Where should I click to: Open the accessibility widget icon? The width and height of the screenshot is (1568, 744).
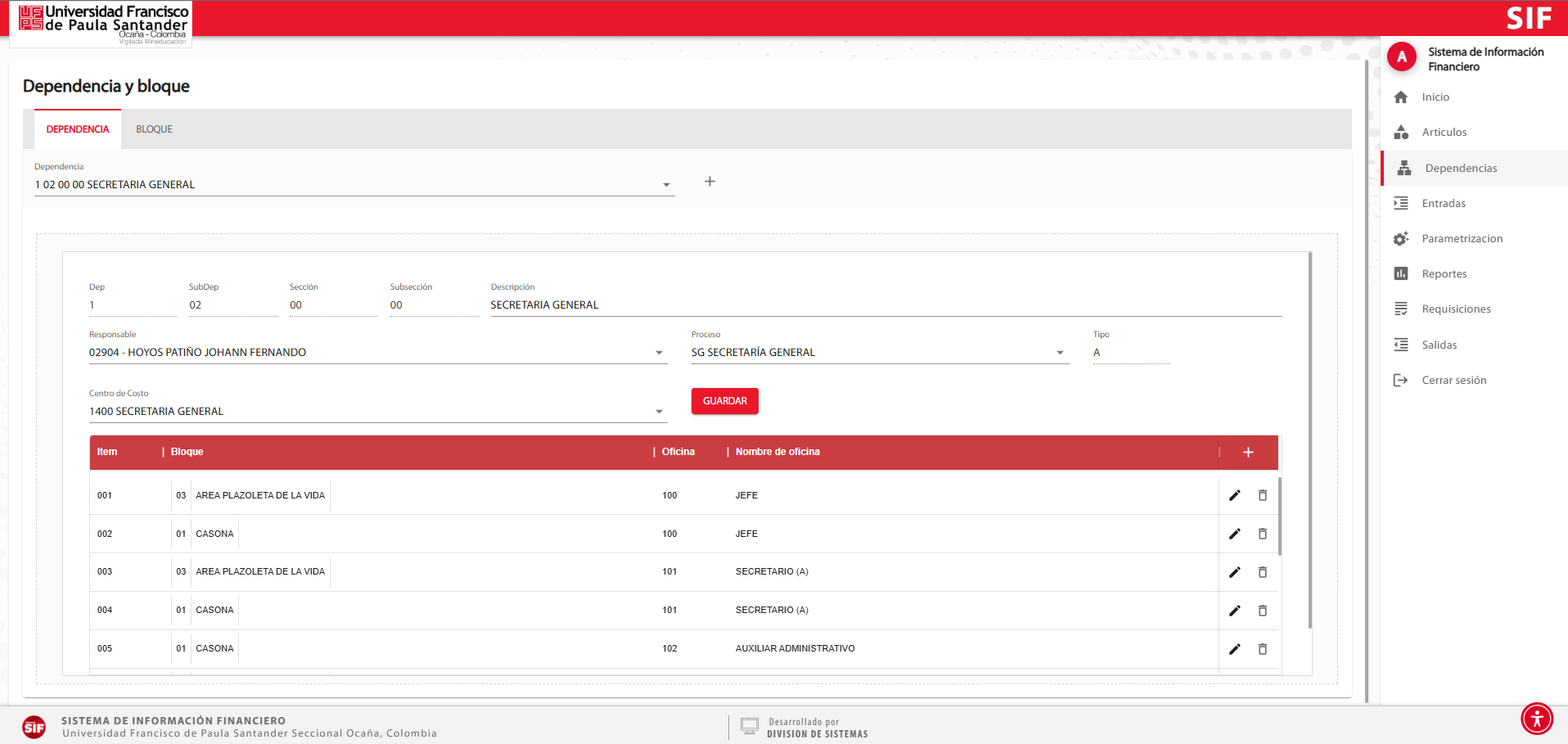tap(1537, 719)
